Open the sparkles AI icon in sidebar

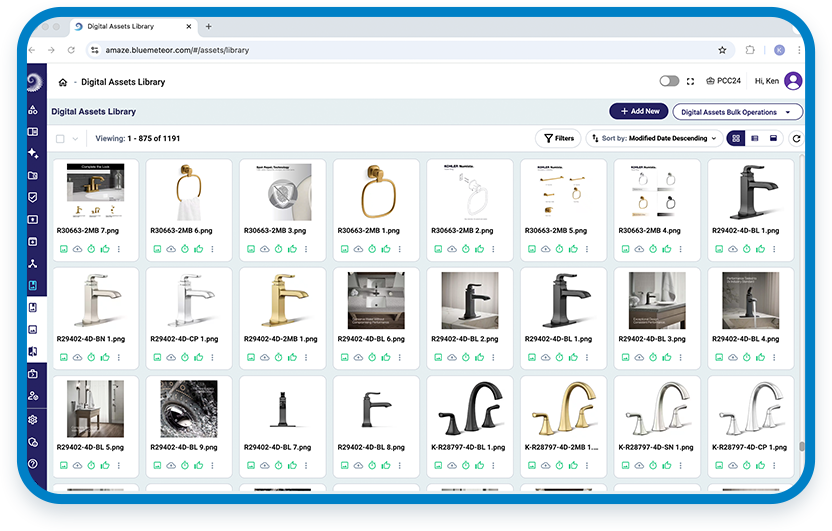(33, 153)
